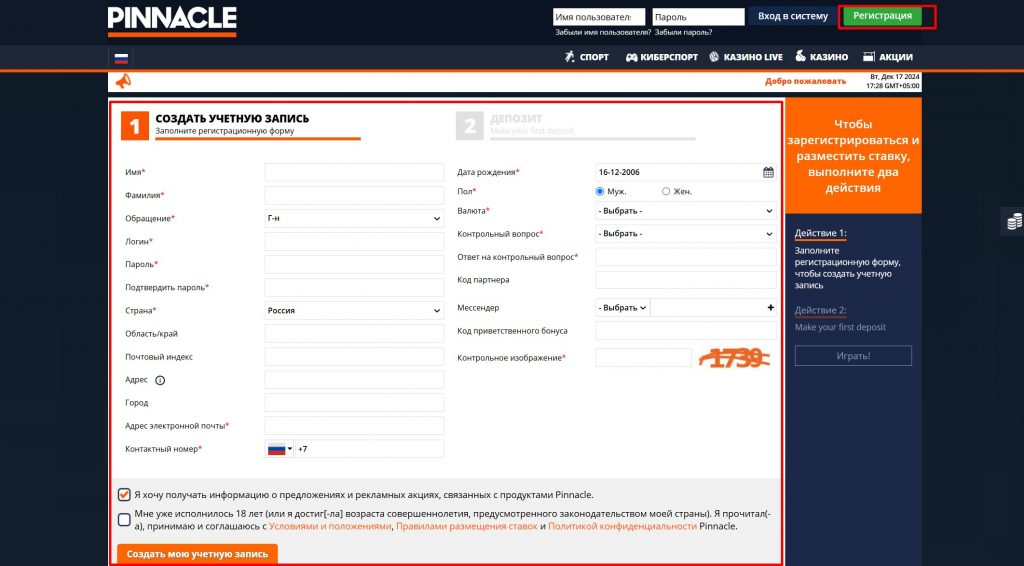Click the Pinnacle logo

pyautogui.click(x=172, y=21)
